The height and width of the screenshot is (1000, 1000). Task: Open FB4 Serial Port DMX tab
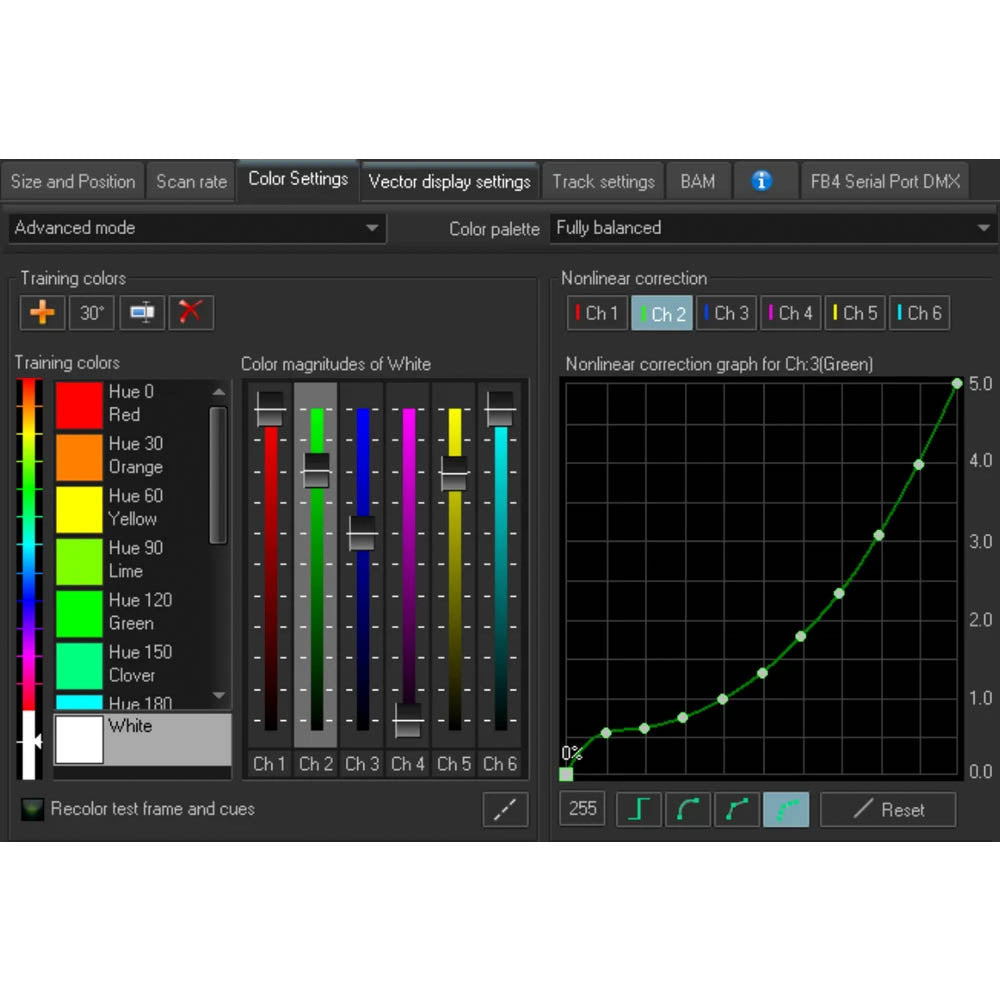click(885, 182)
